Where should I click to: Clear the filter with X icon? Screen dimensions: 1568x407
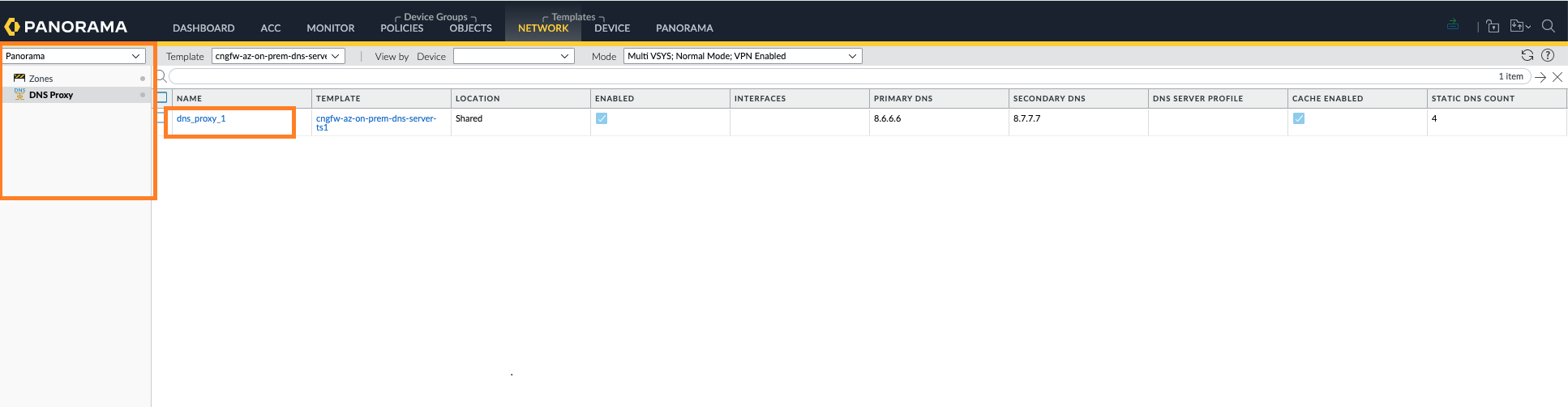tap(1557, 77)
